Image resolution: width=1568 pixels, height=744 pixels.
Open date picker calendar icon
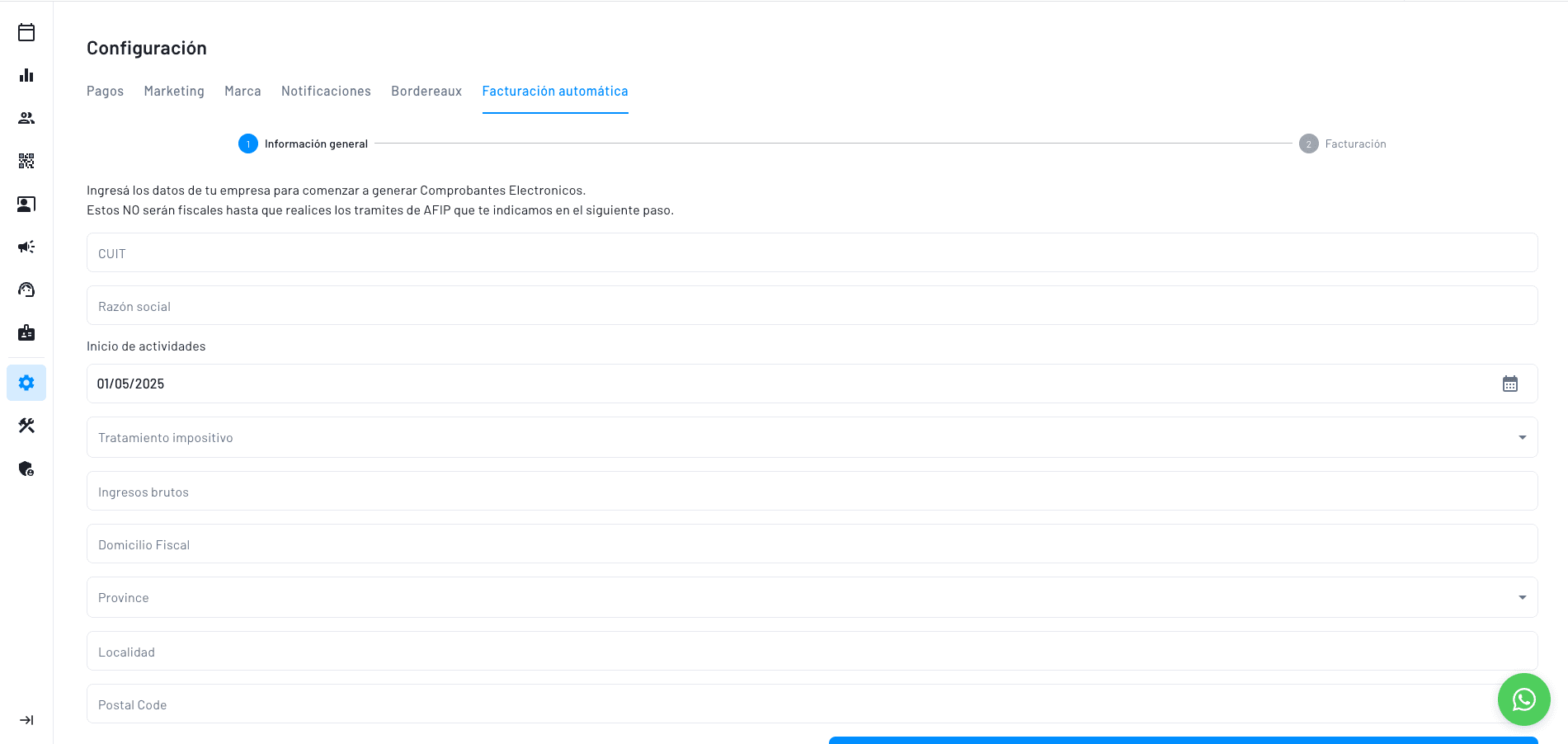click(1509, 384)
